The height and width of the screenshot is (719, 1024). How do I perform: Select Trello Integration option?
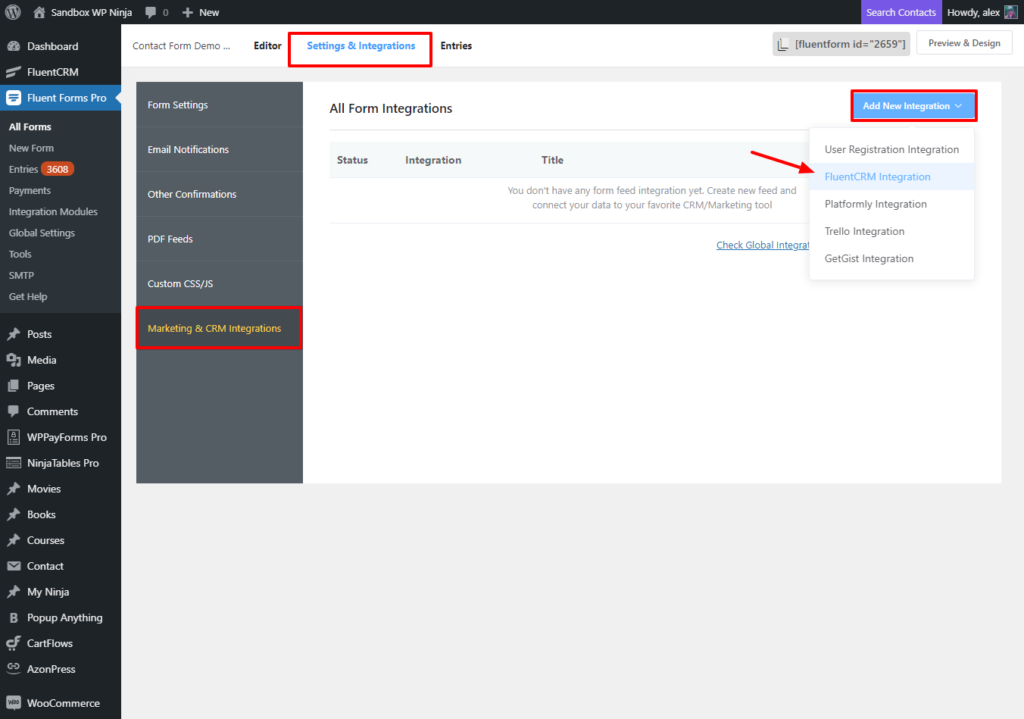coord(891,232)
